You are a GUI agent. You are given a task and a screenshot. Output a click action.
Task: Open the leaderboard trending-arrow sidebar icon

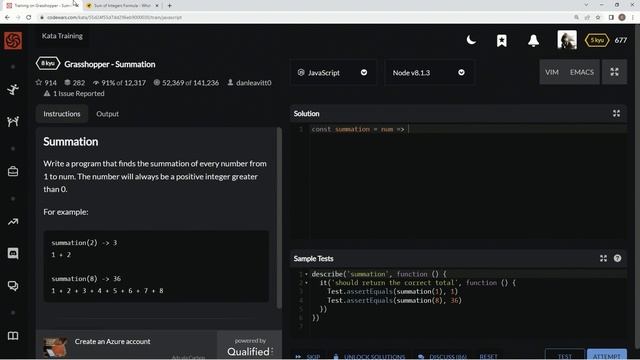tap(13, 222)
